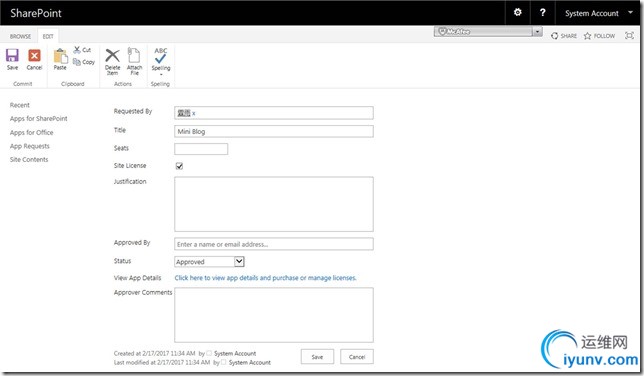This screenshot has width=644, height=376.
Task: Select the Cut scissors tool
Action: click(x=82, y=50)
